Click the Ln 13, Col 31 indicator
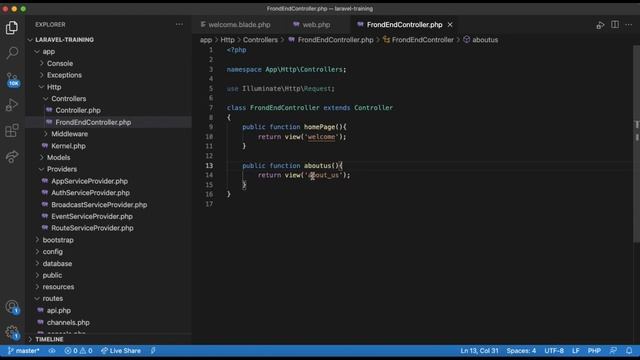 pos(480,351)
